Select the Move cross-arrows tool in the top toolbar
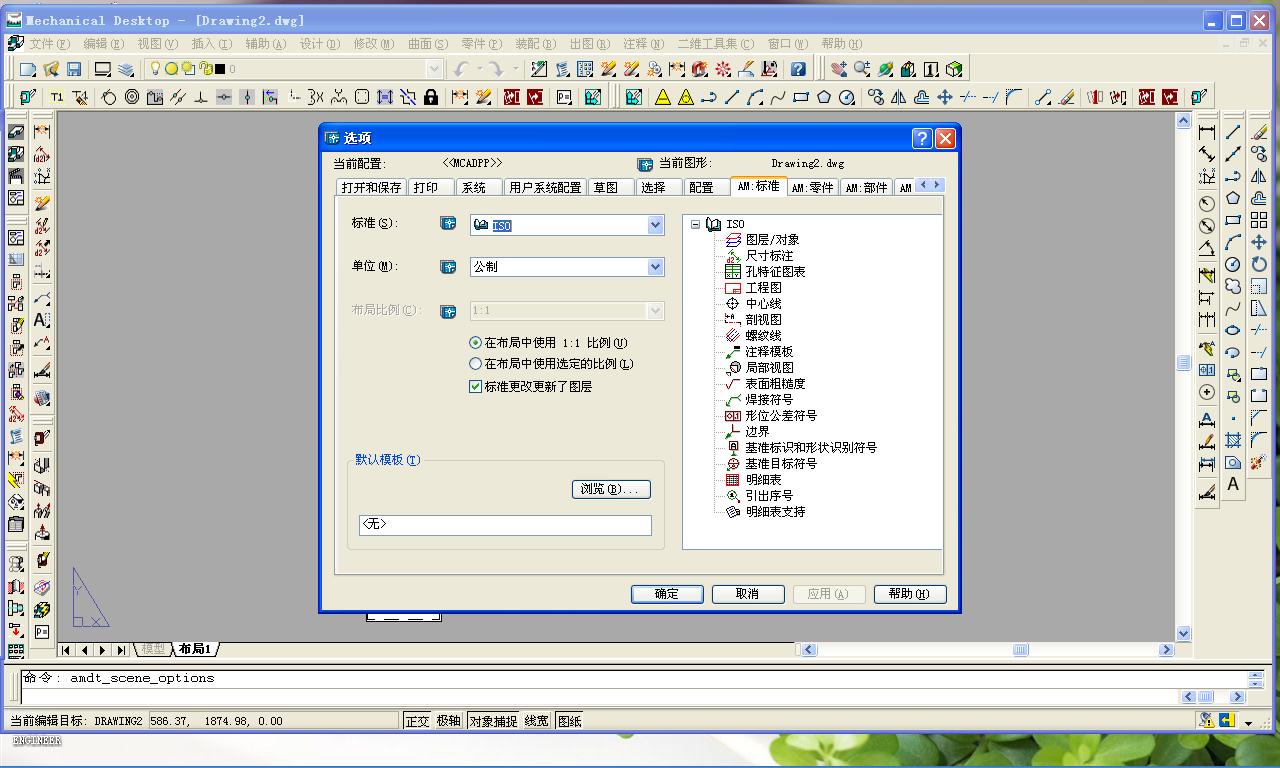 click(944, 97)
